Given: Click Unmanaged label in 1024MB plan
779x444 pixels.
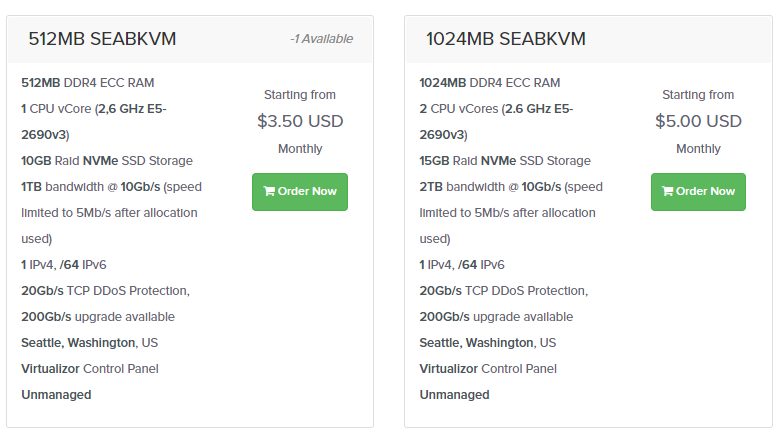Looking at the screenshot, I should (455, 395).
